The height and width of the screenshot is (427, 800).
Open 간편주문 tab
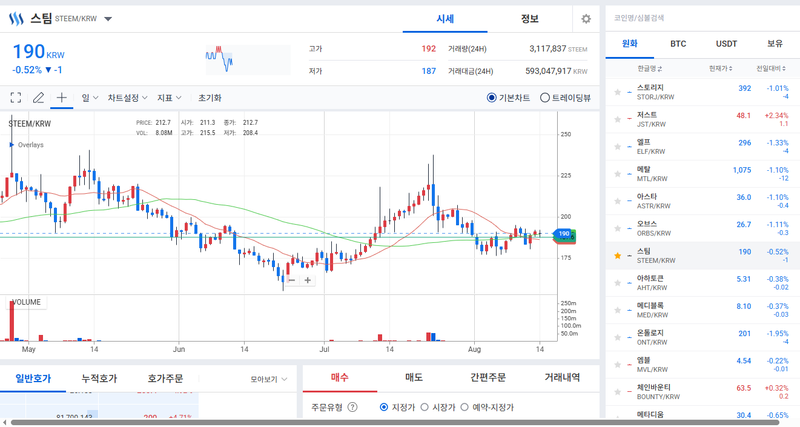[488, 378]
